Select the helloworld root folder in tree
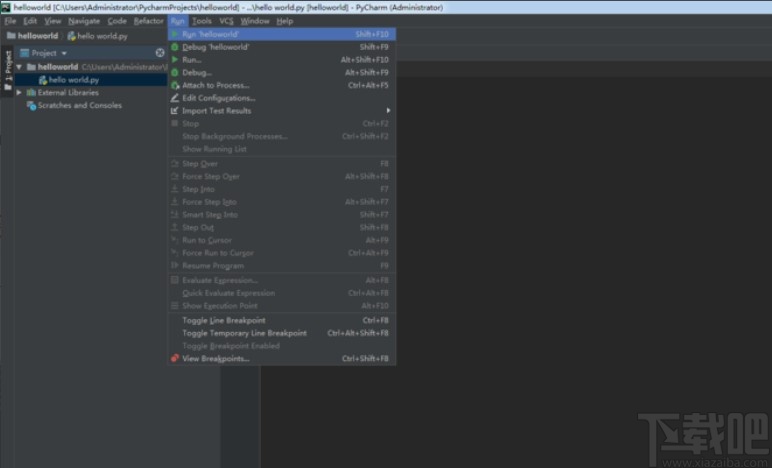 point(58,67)
